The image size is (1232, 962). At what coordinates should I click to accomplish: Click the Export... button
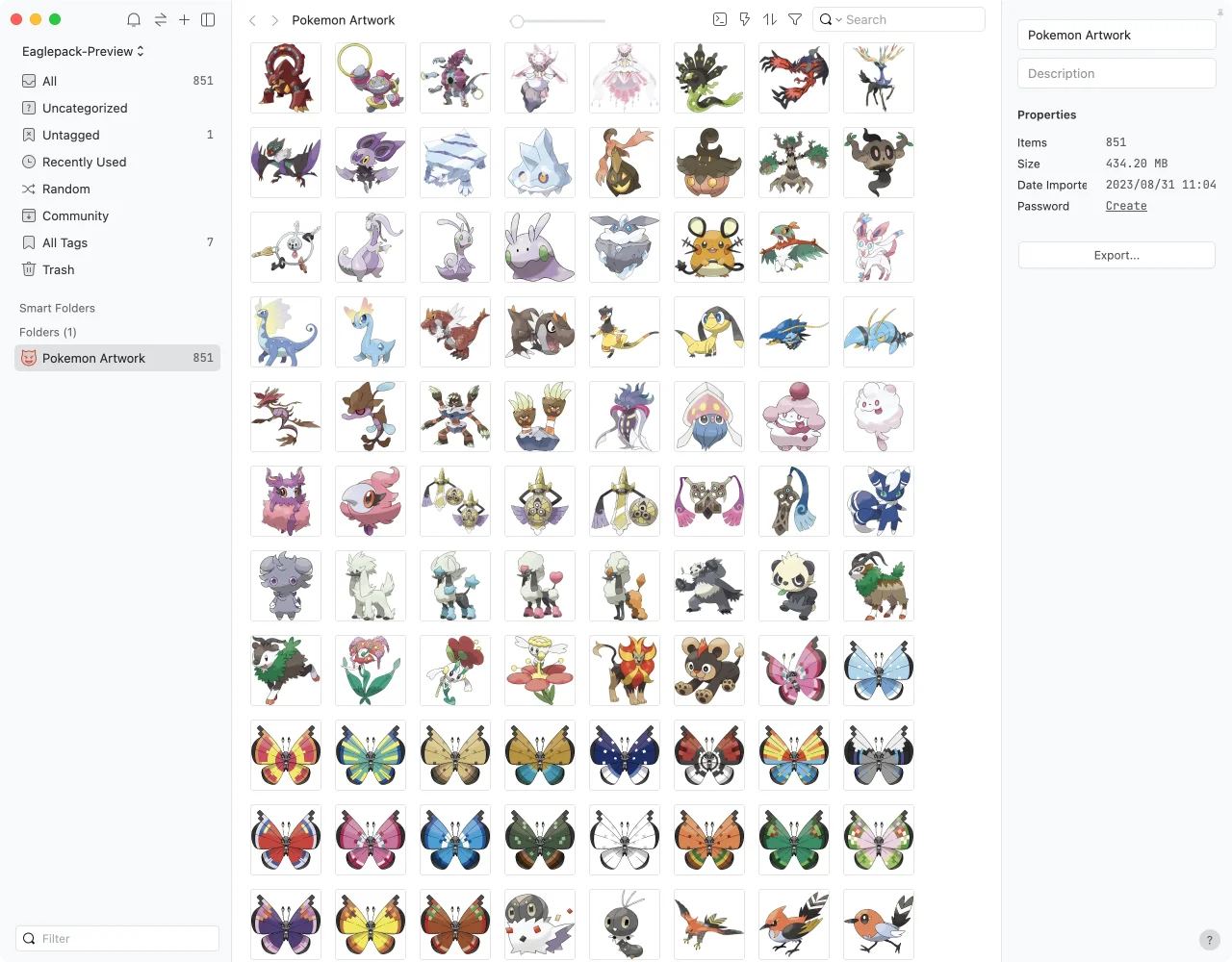[1116, 255]
